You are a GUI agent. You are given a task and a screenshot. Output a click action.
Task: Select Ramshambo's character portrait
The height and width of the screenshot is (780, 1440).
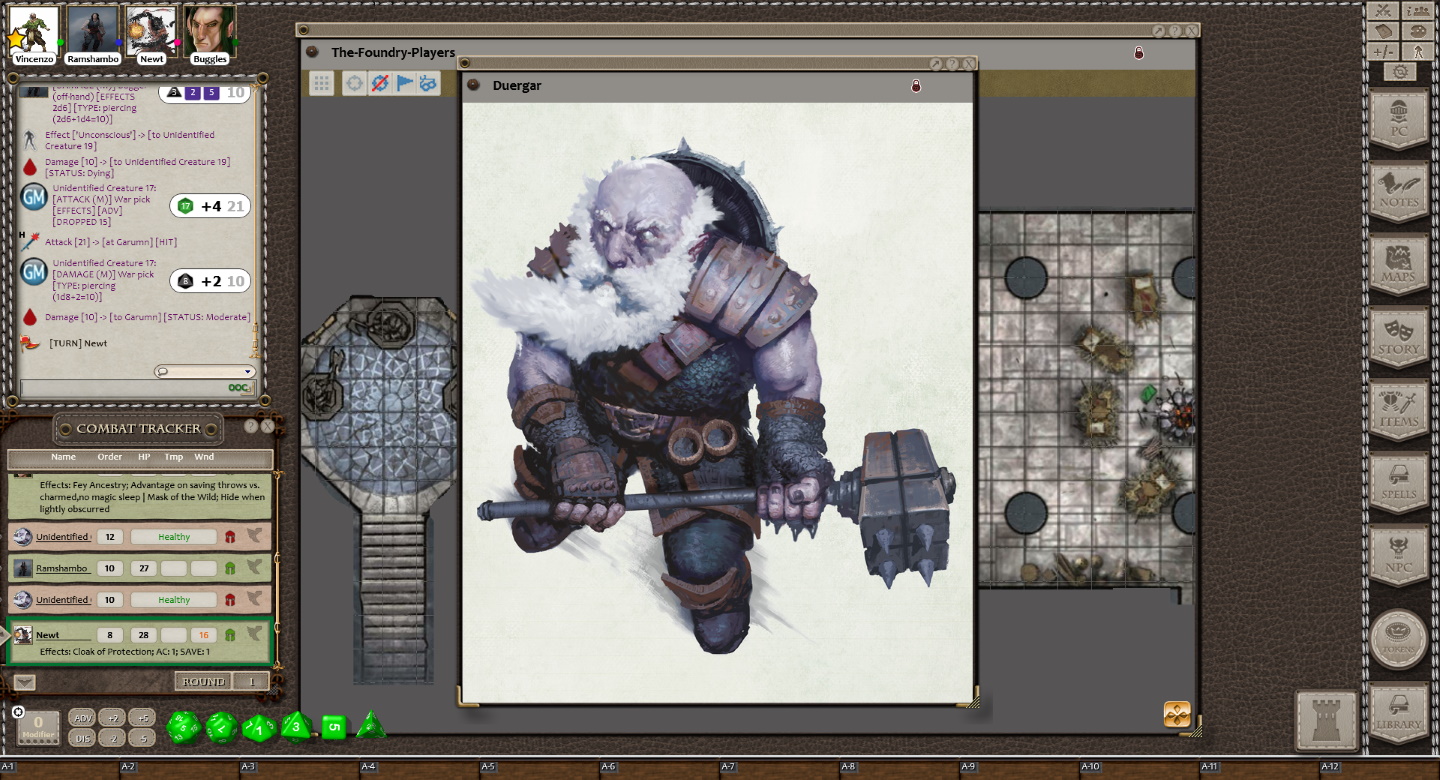point(93,30)
